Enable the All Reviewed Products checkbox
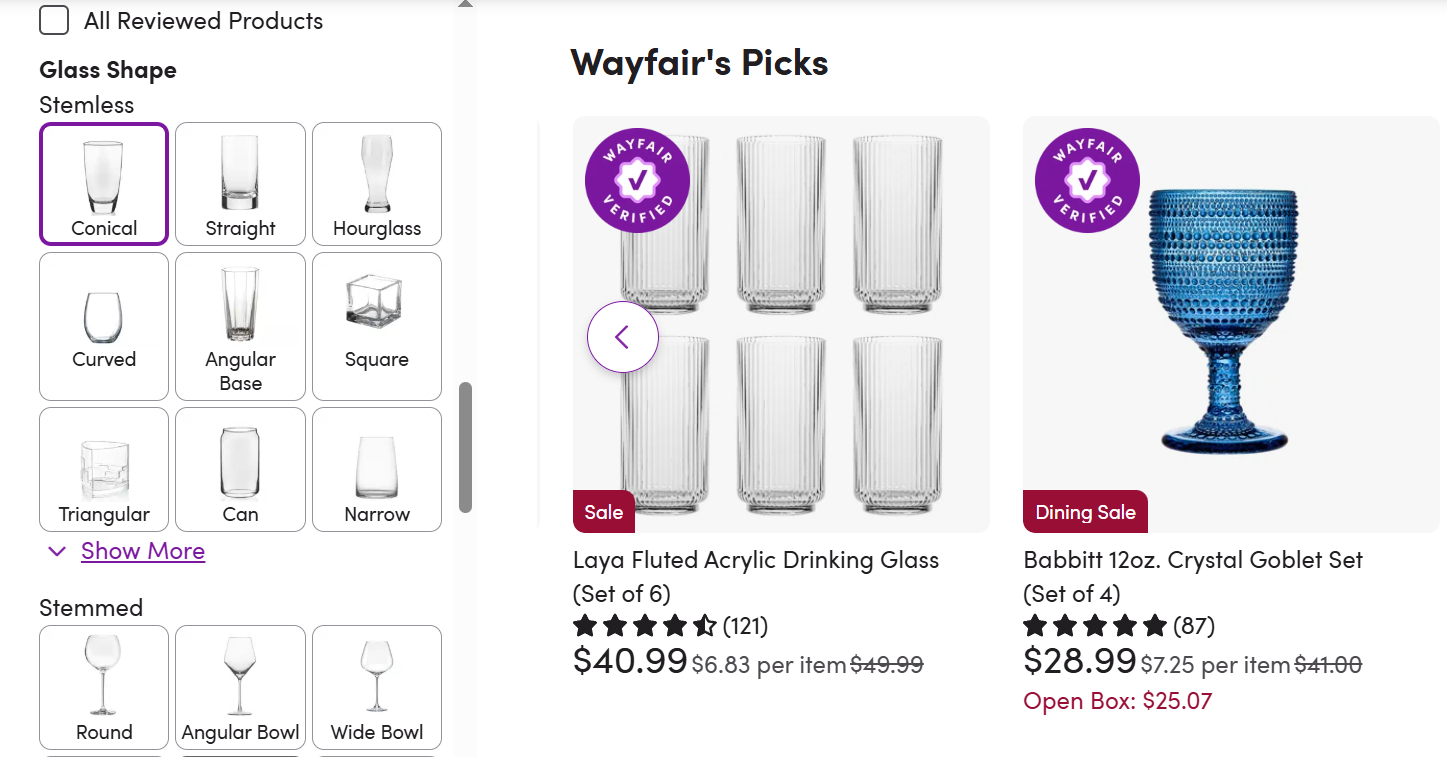Viewport: 1447px width, 757px height. coord(54,20)
